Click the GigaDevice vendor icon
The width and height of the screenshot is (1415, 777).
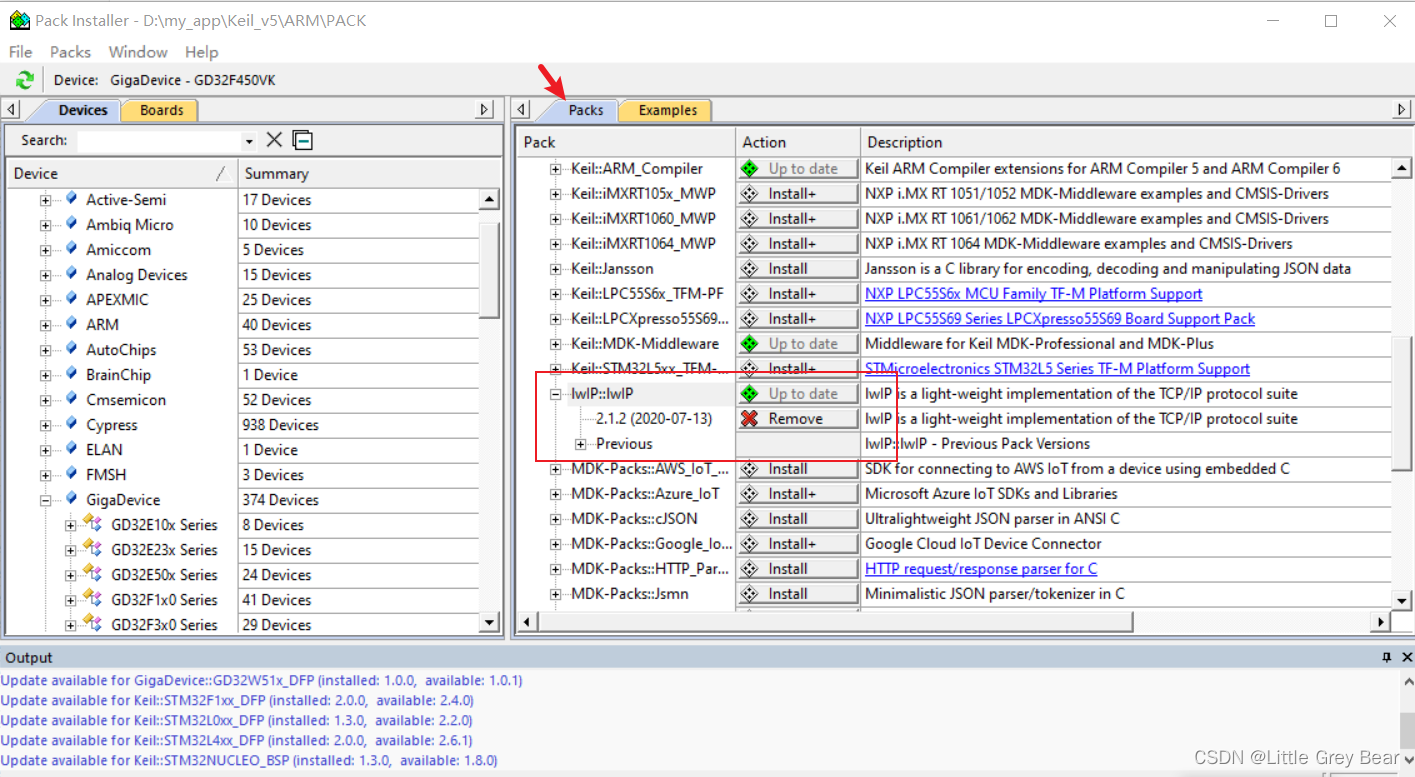(71, 499)
